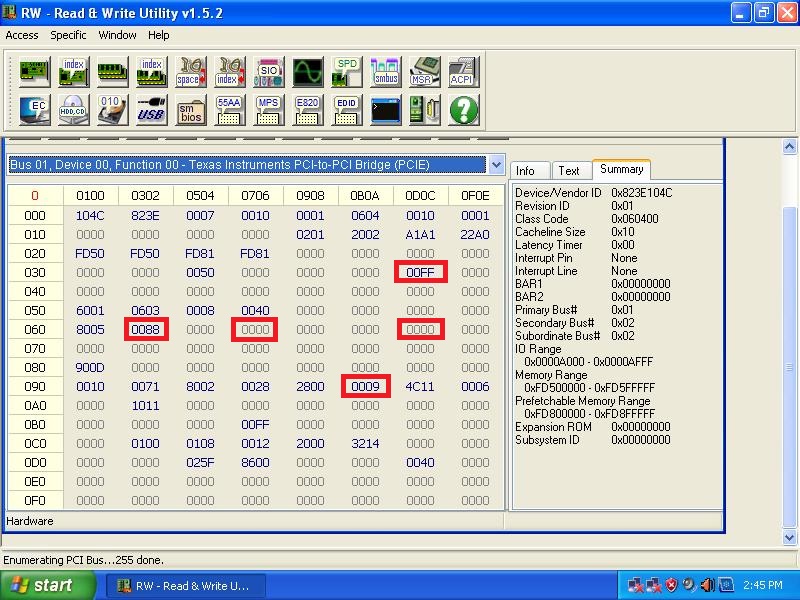Open the CPU MSR registers tool

[424, 71]
